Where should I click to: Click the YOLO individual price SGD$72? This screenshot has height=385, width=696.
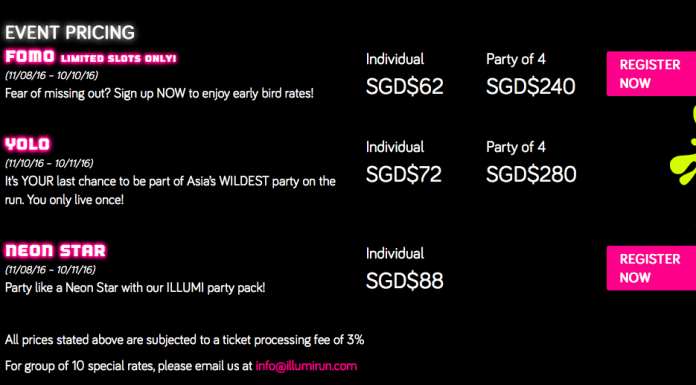pyautogui.click(x=403, y=174)
